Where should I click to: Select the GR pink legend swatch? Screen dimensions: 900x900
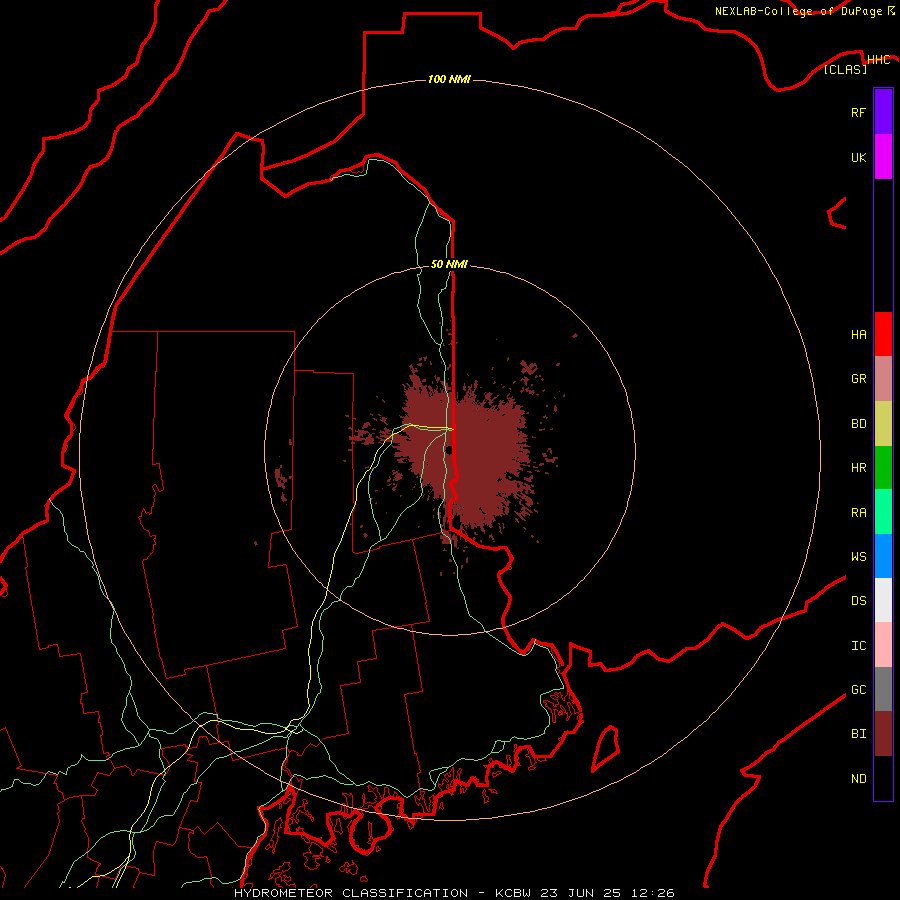[x=883, y=379]
